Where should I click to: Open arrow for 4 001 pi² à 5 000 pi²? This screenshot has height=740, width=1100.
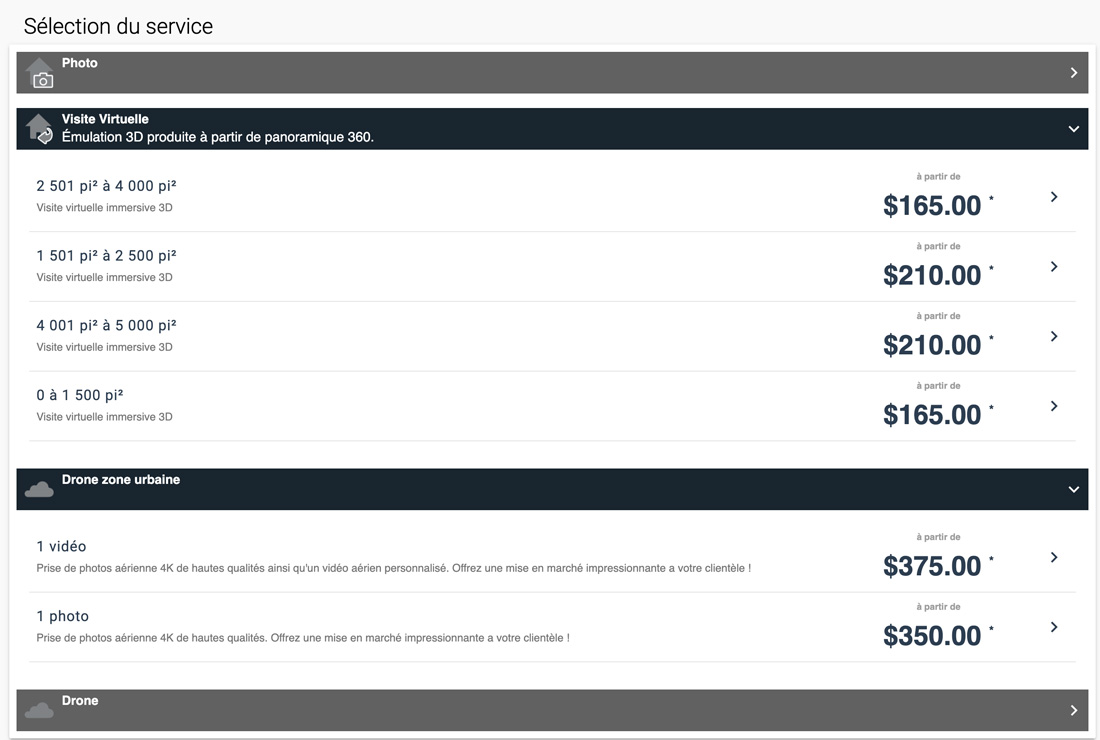pyautogui.click(x=1054, y=337)
